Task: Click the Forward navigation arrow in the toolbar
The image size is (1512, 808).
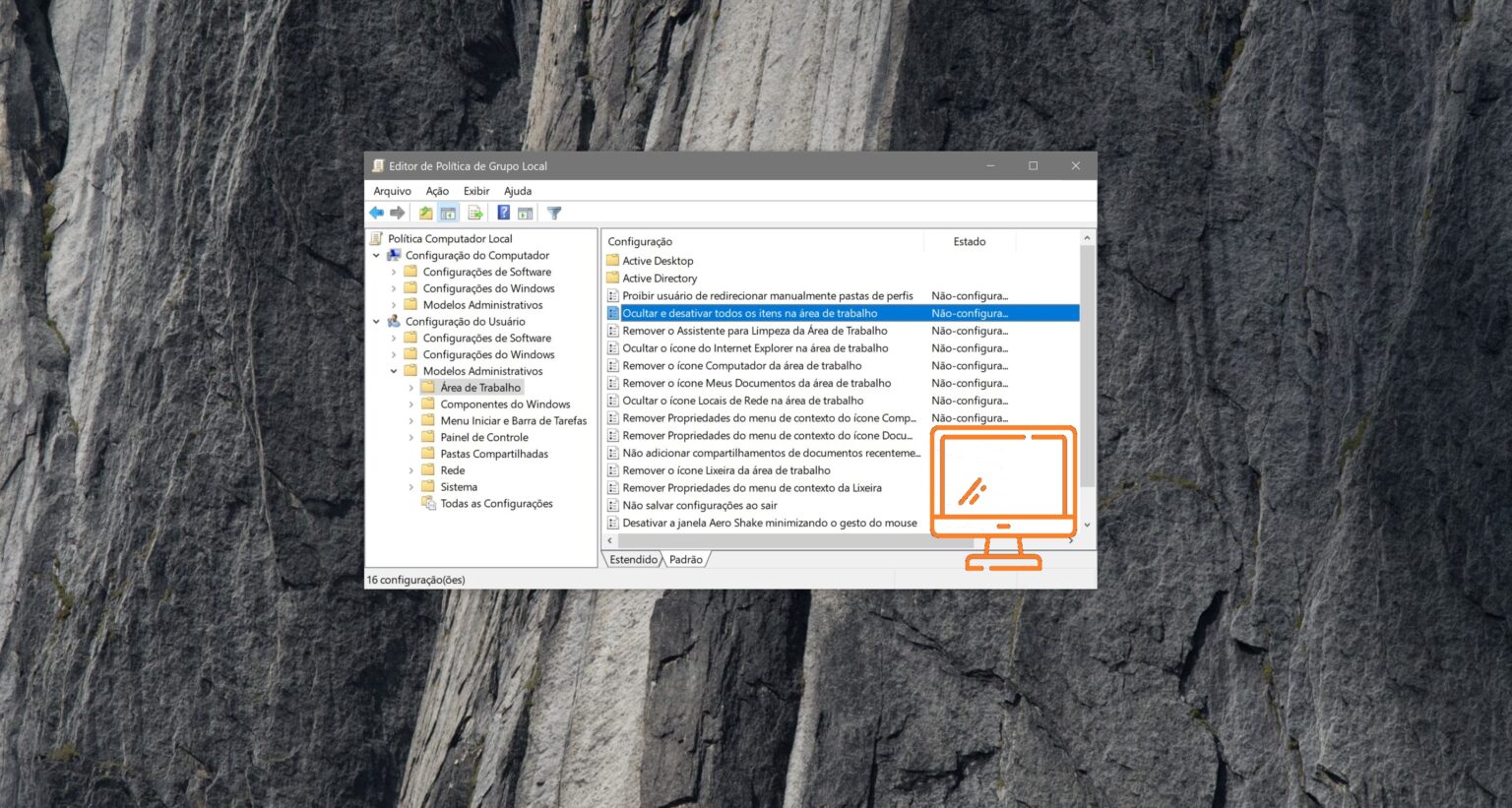Action: (x=396, y=212)
